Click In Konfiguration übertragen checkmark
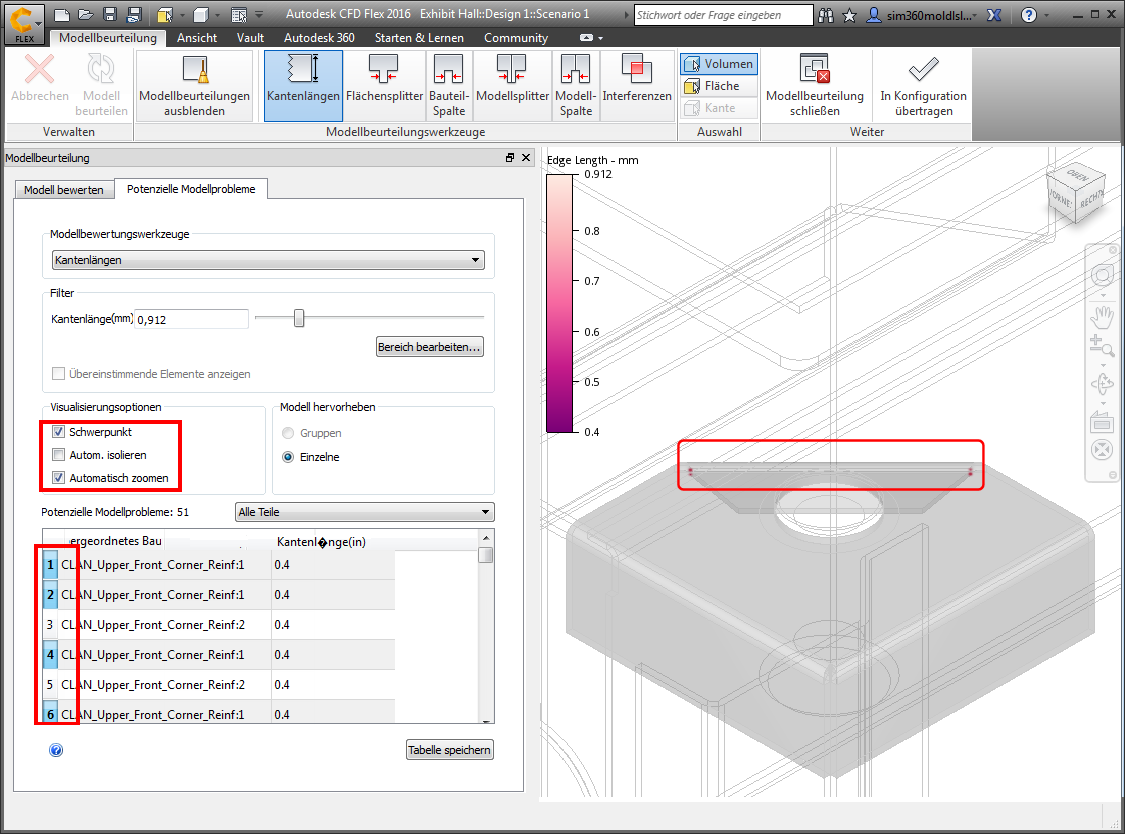The width and height of the screenshot is (1125, 834). tap(923, 69)
